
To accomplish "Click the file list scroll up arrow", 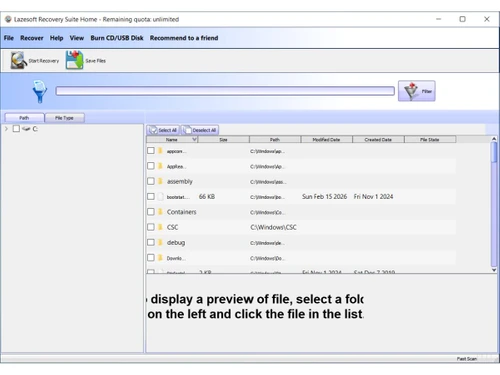I will (x=494, y=139).
